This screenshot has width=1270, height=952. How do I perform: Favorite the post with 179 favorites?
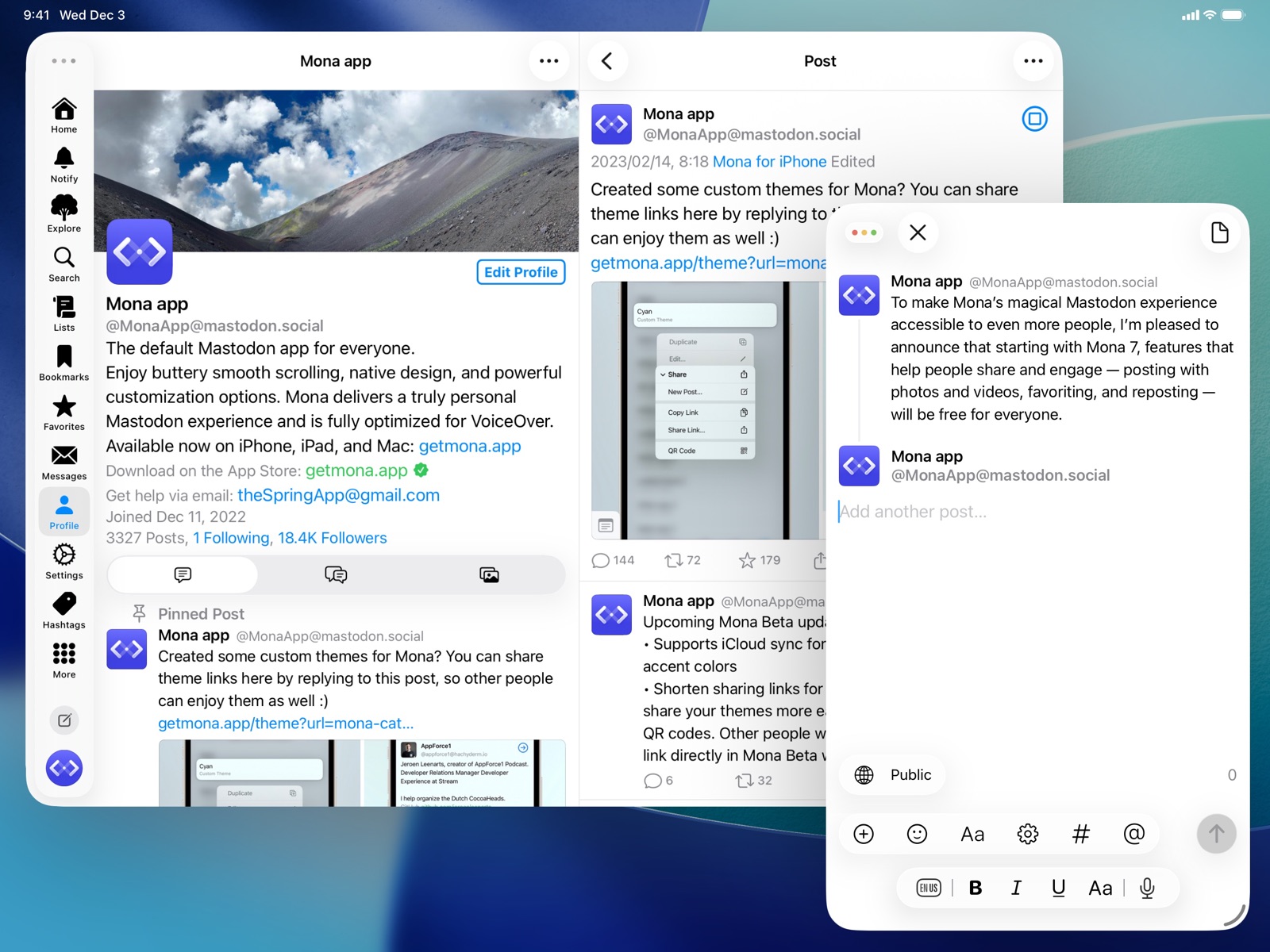click(760, 560)
